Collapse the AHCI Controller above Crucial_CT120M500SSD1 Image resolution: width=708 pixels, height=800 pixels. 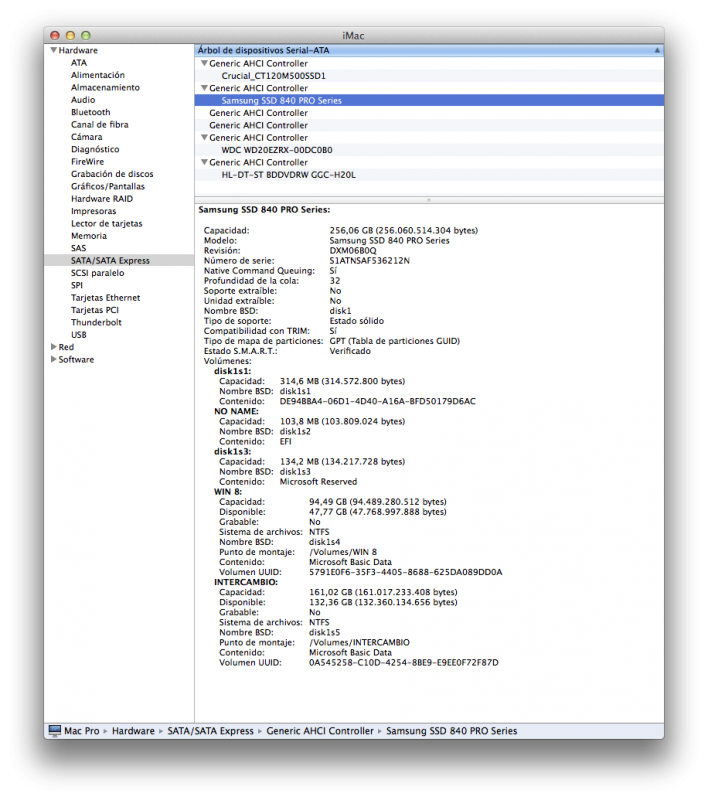pos(204,63)
